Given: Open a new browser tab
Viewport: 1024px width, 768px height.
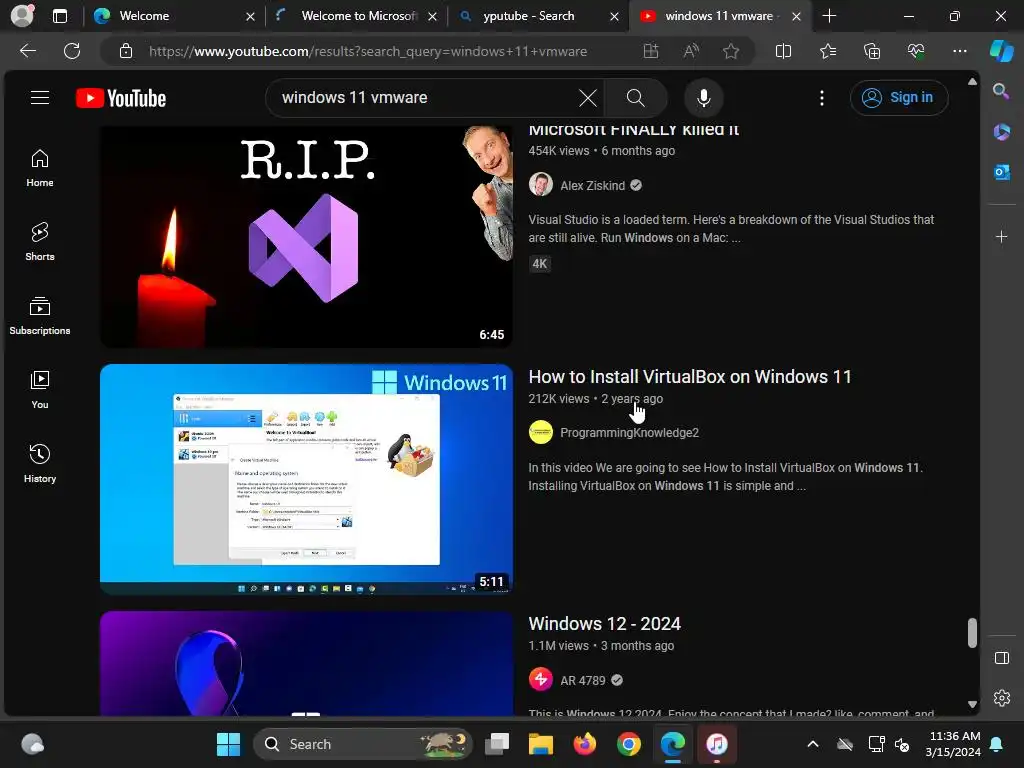Looking at the screenshot, I should tap(829, 16).
